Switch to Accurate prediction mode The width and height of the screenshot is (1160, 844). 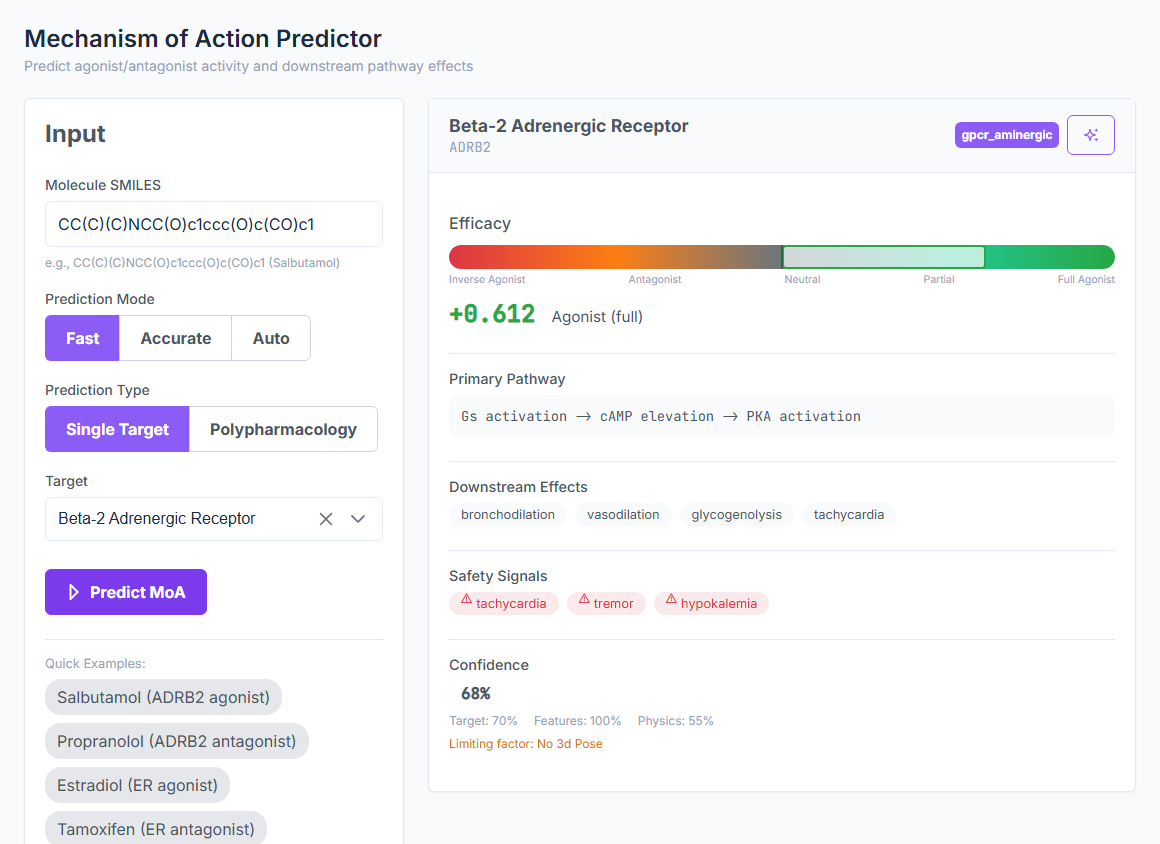click(175, 338)
